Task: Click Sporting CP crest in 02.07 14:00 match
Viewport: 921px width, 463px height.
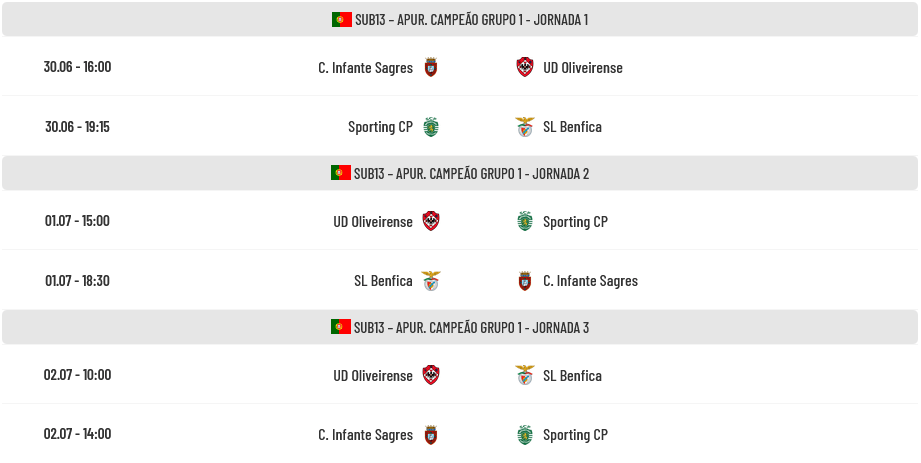Action: (525, 435)
